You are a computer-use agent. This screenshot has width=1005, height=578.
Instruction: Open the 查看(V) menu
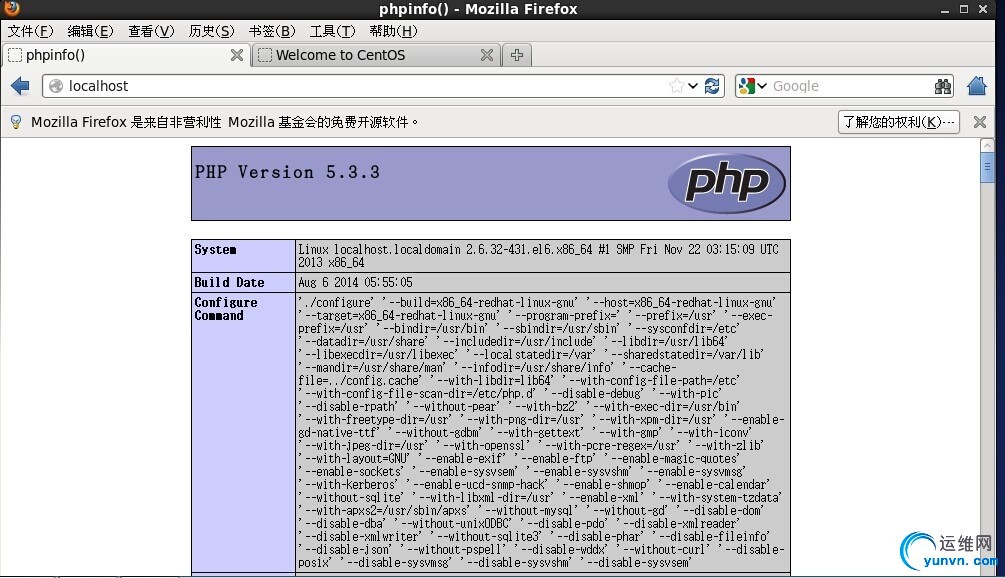click(151, 31)
